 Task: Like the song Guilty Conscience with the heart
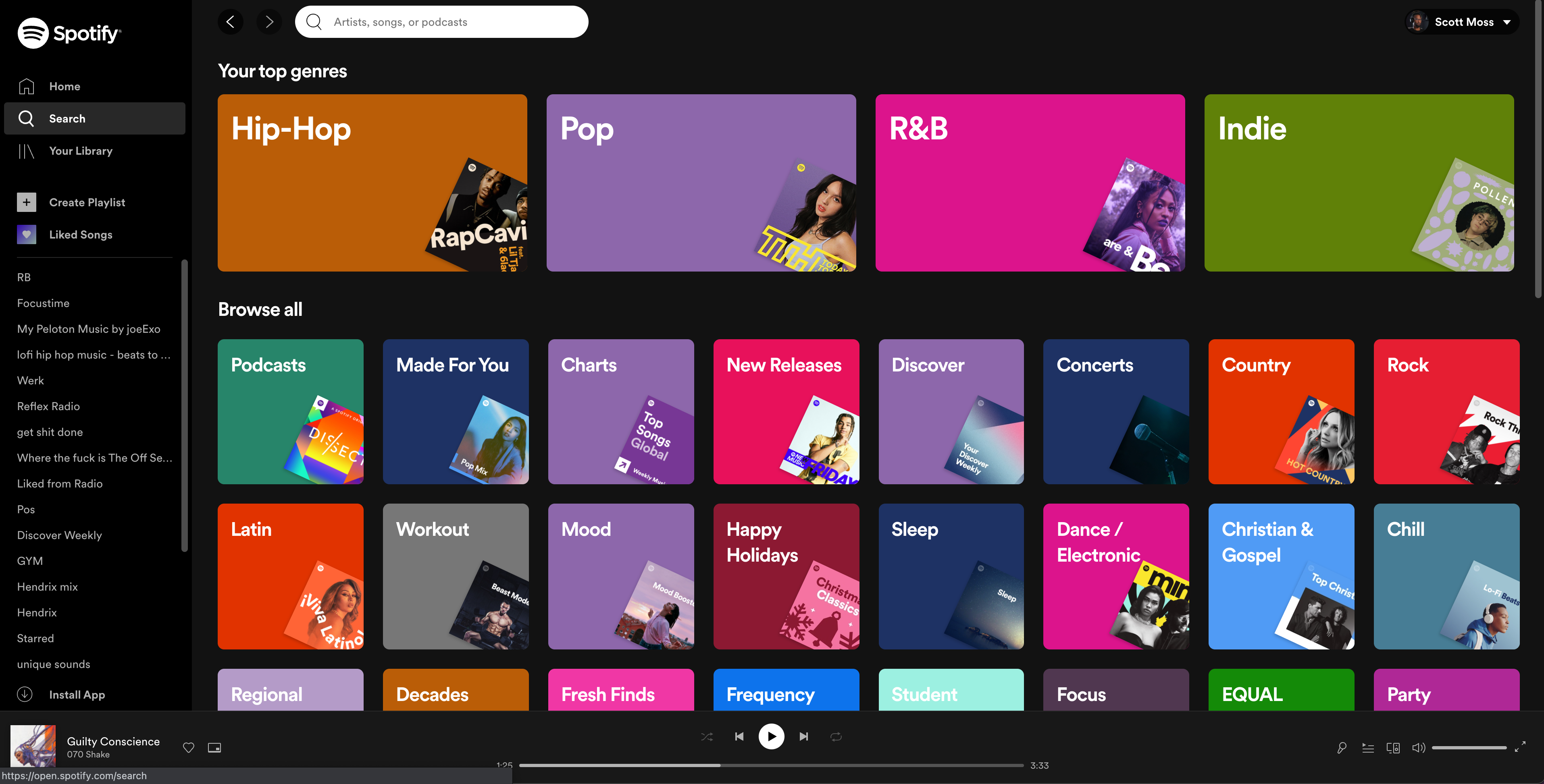tap(188, 747)
